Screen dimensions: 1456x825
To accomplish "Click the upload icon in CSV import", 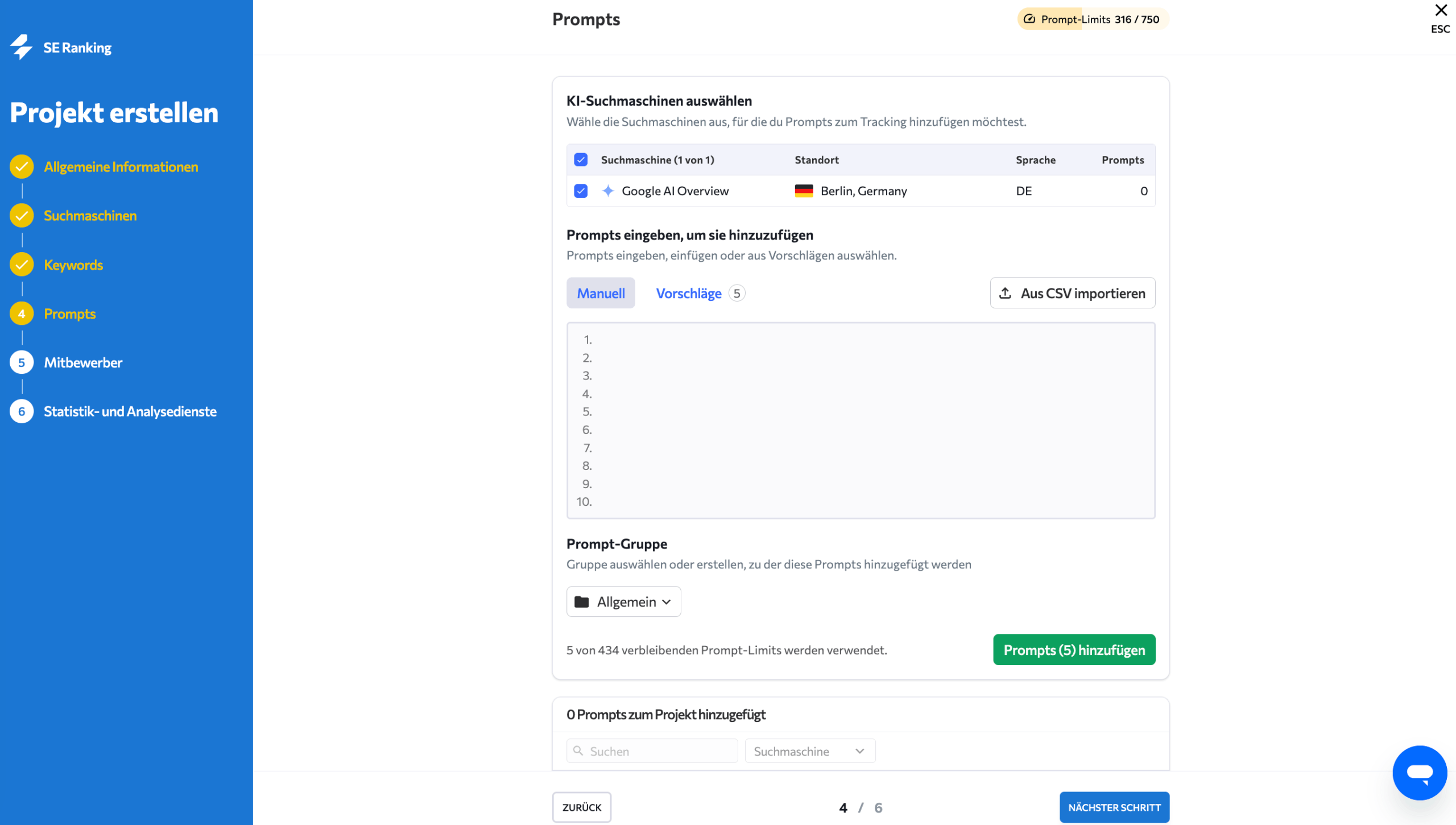I will pyautogui.click(x=1005, y=293).
